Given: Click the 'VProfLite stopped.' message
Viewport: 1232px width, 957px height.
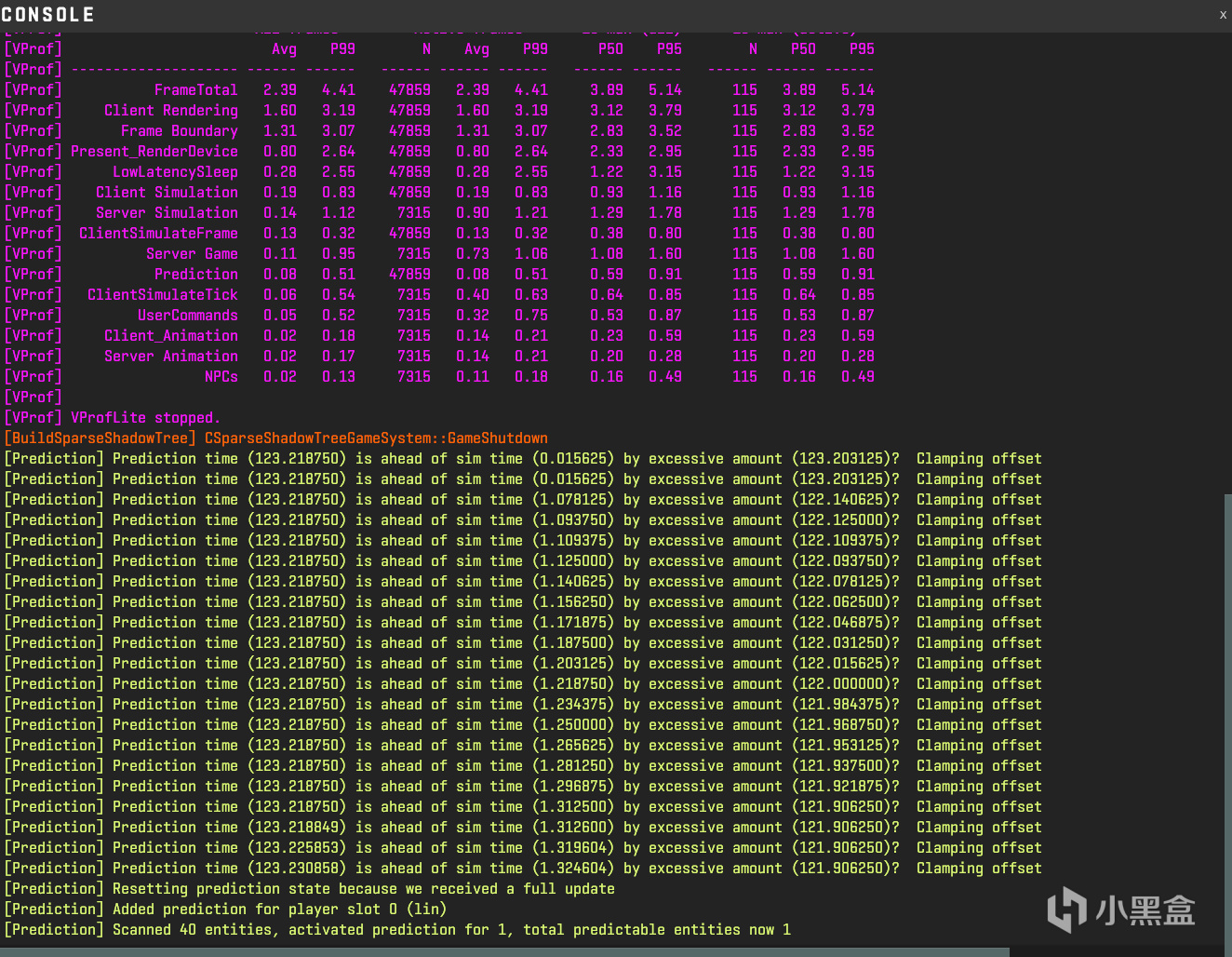Looking at the screenshot, I should pyautogui.click(x=146, y=418).
